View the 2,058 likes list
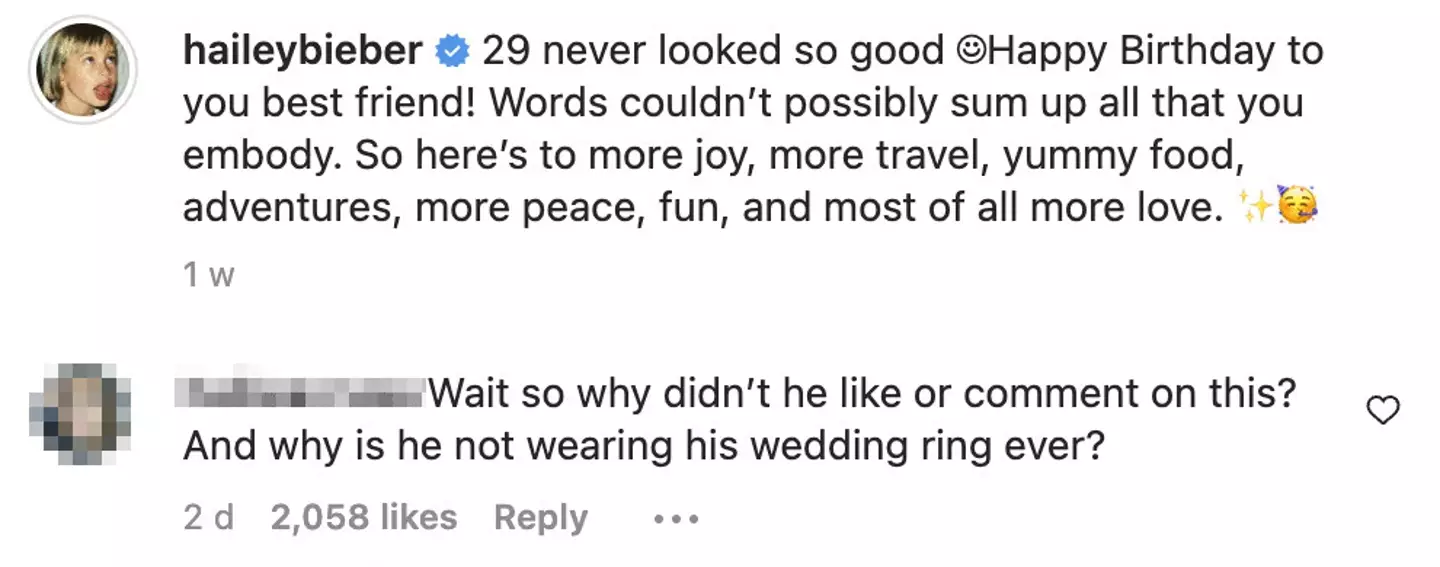 tap(363, 518)
